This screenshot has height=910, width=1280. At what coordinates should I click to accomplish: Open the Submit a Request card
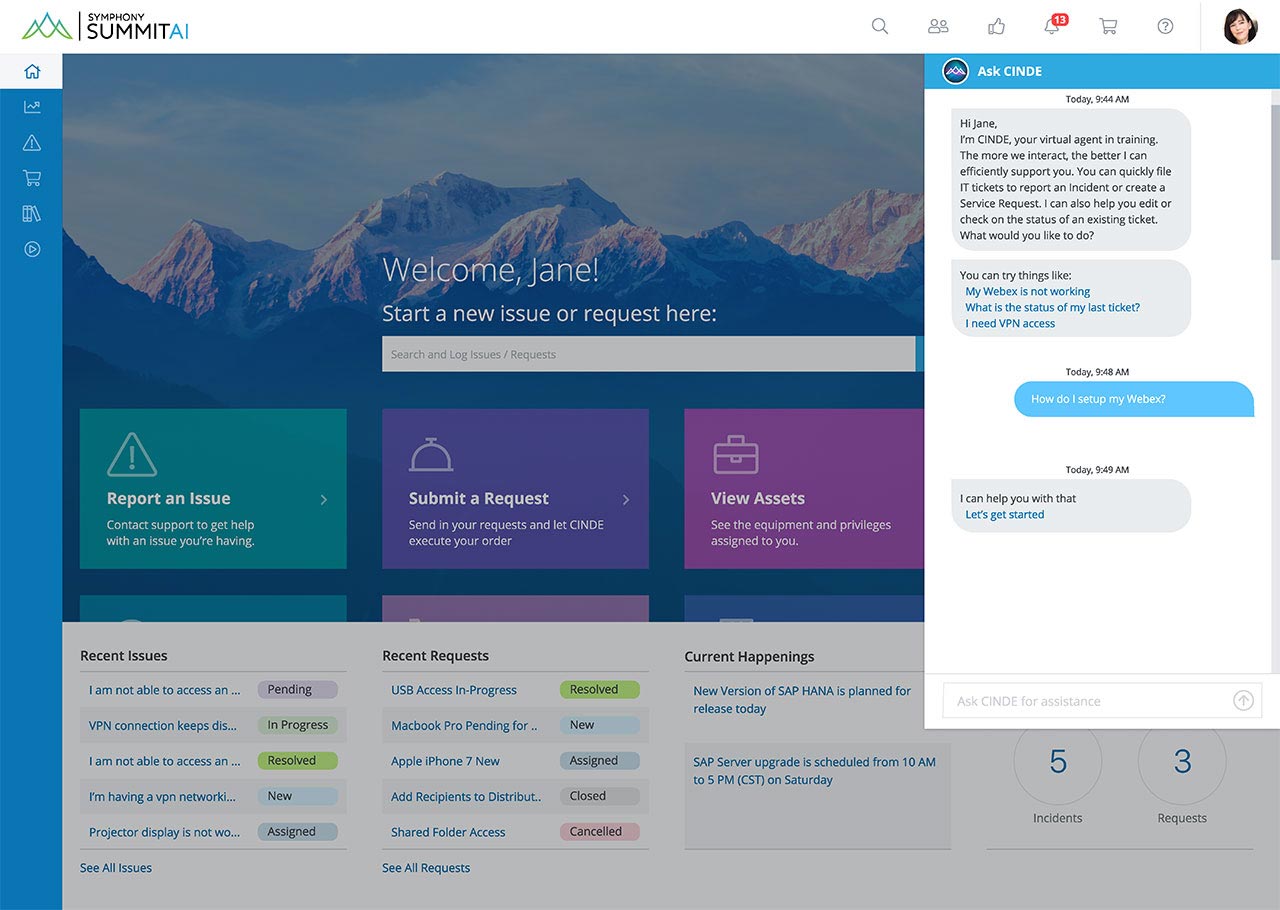(x=515, y=489)
